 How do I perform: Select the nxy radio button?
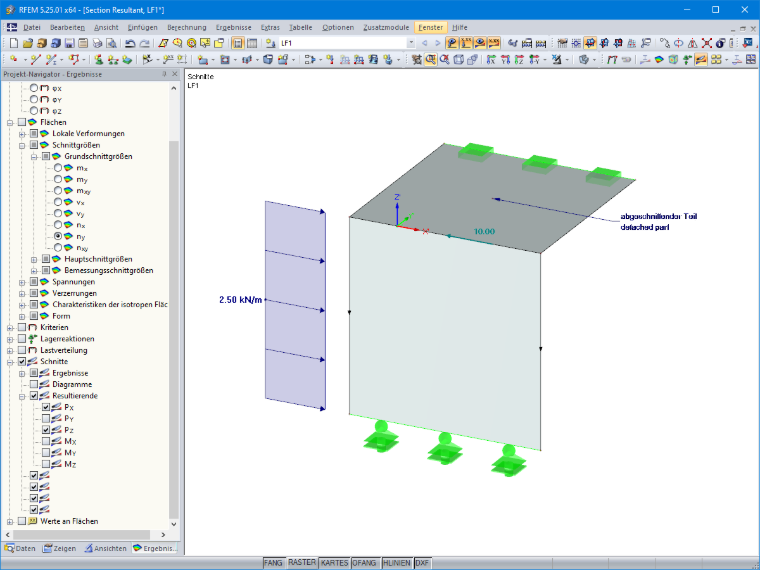[x=58, y=248]
